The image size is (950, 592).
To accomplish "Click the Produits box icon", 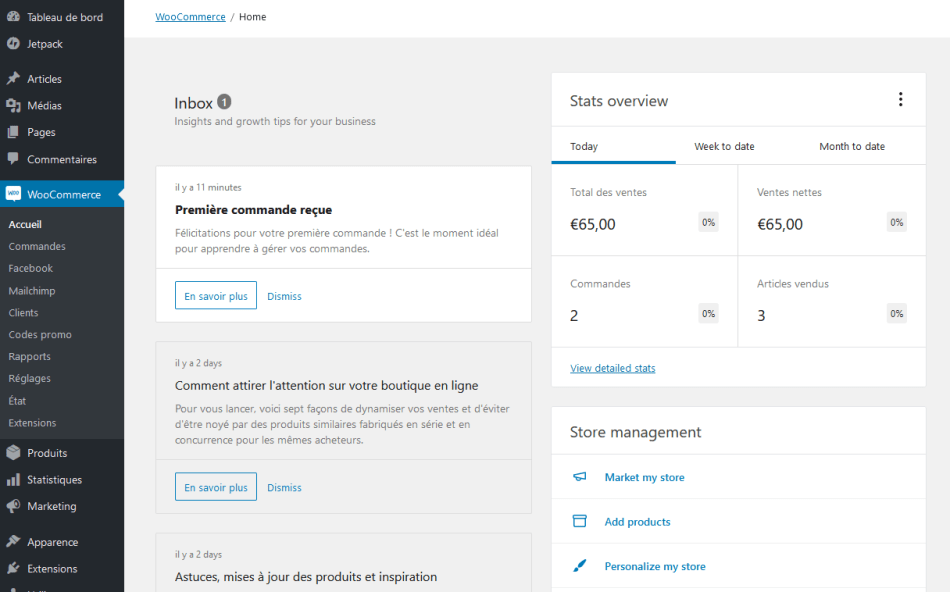I will pyautogui.click(x=13, y=453).
